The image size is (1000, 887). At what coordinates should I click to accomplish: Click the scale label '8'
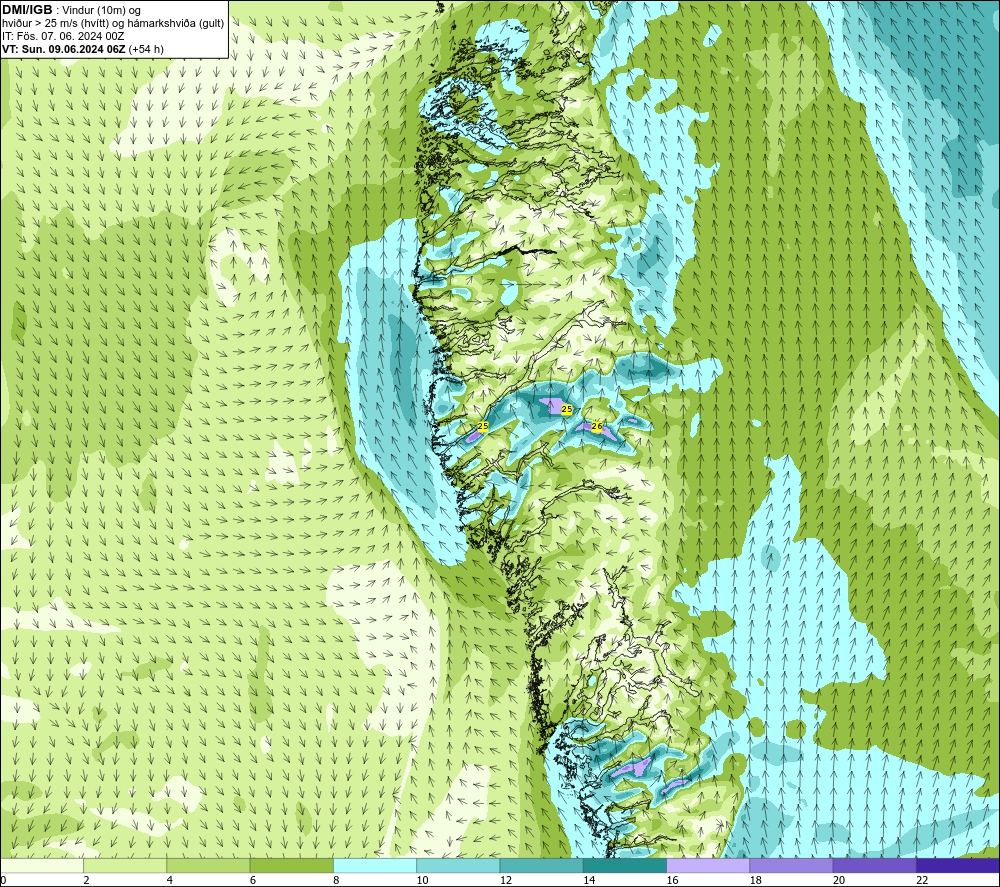[x=336, y=881]
